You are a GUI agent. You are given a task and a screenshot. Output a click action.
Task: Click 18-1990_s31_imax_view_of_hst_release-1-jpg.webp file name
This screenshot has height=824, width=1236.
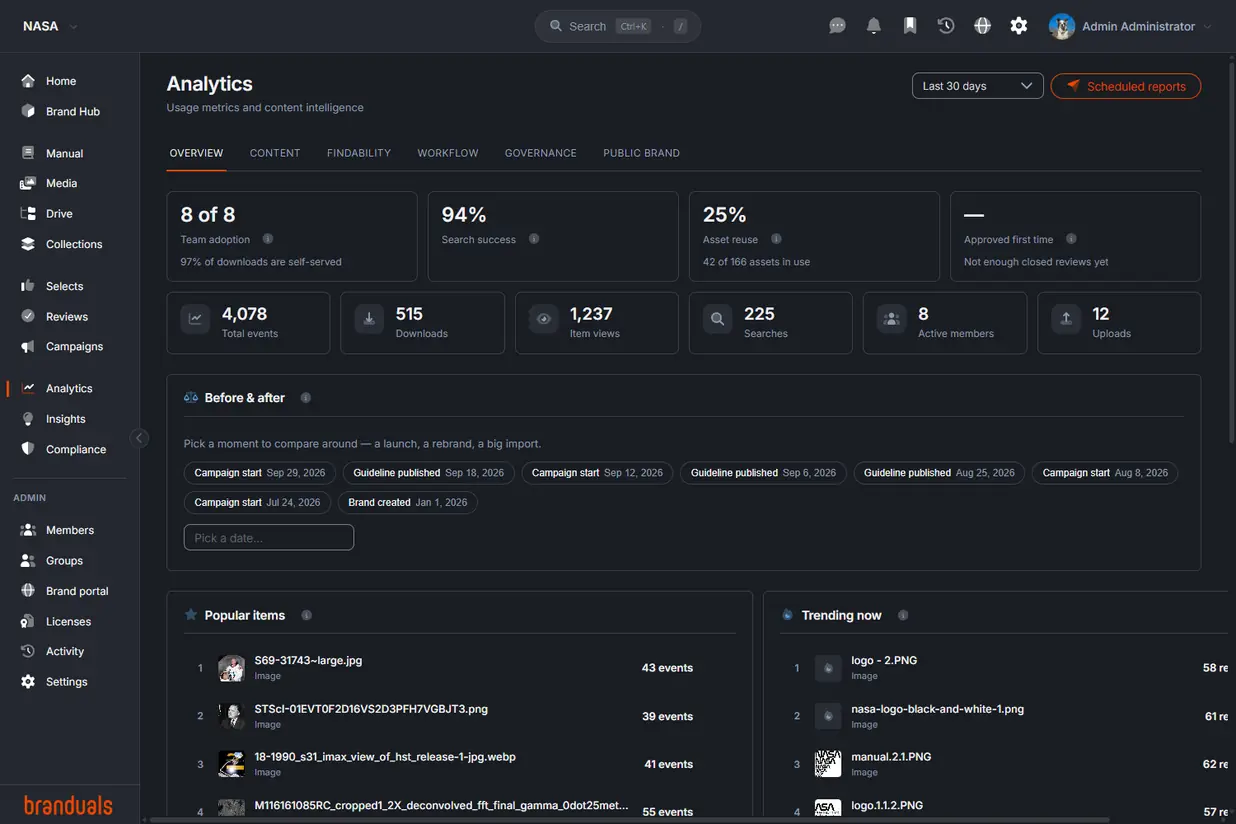point(385,757)
